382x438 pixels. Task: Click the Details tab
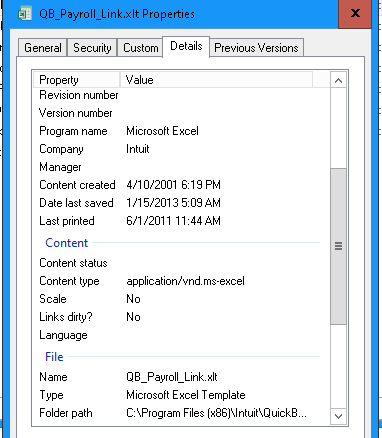[x=186, y=46]
